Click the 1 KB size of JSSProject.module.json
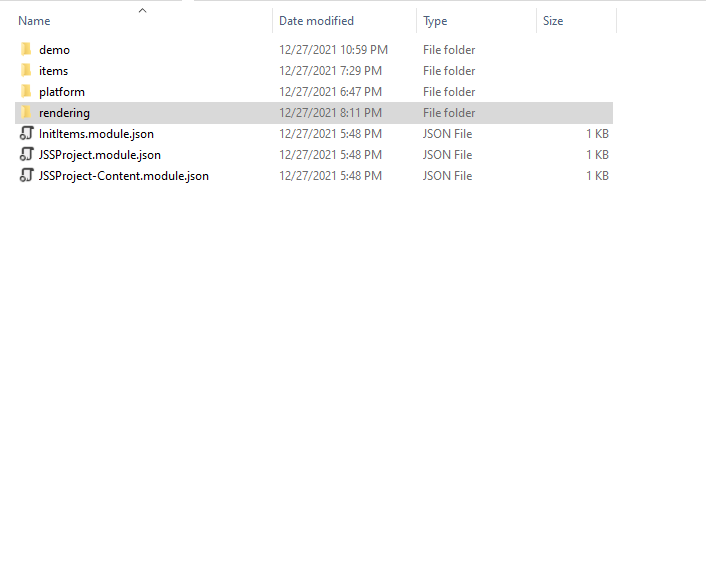Screen dimensions: 706x588 (597, 155)
